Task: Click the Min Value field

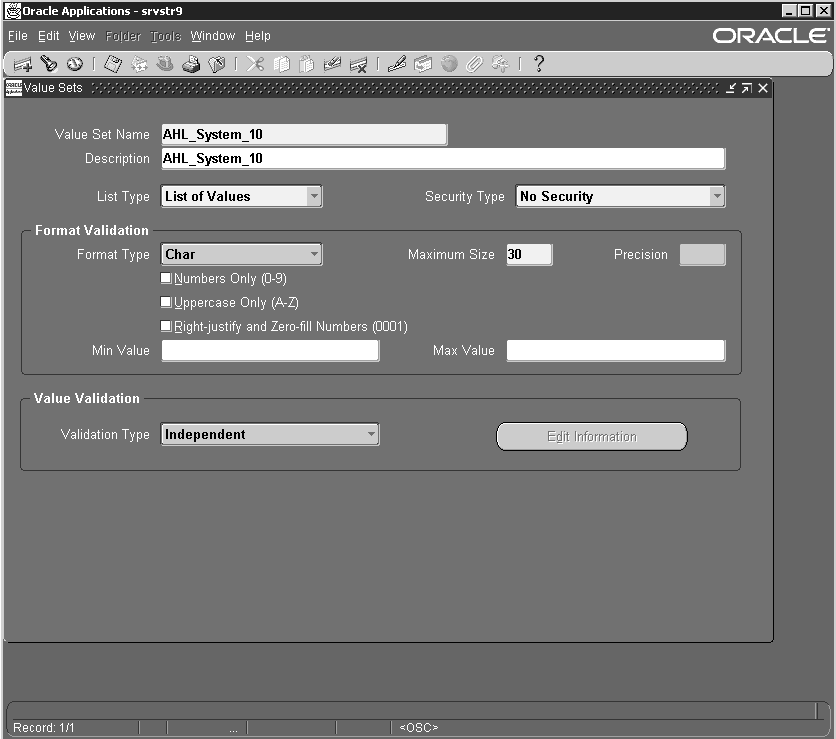Action: (x=270, y=350)
